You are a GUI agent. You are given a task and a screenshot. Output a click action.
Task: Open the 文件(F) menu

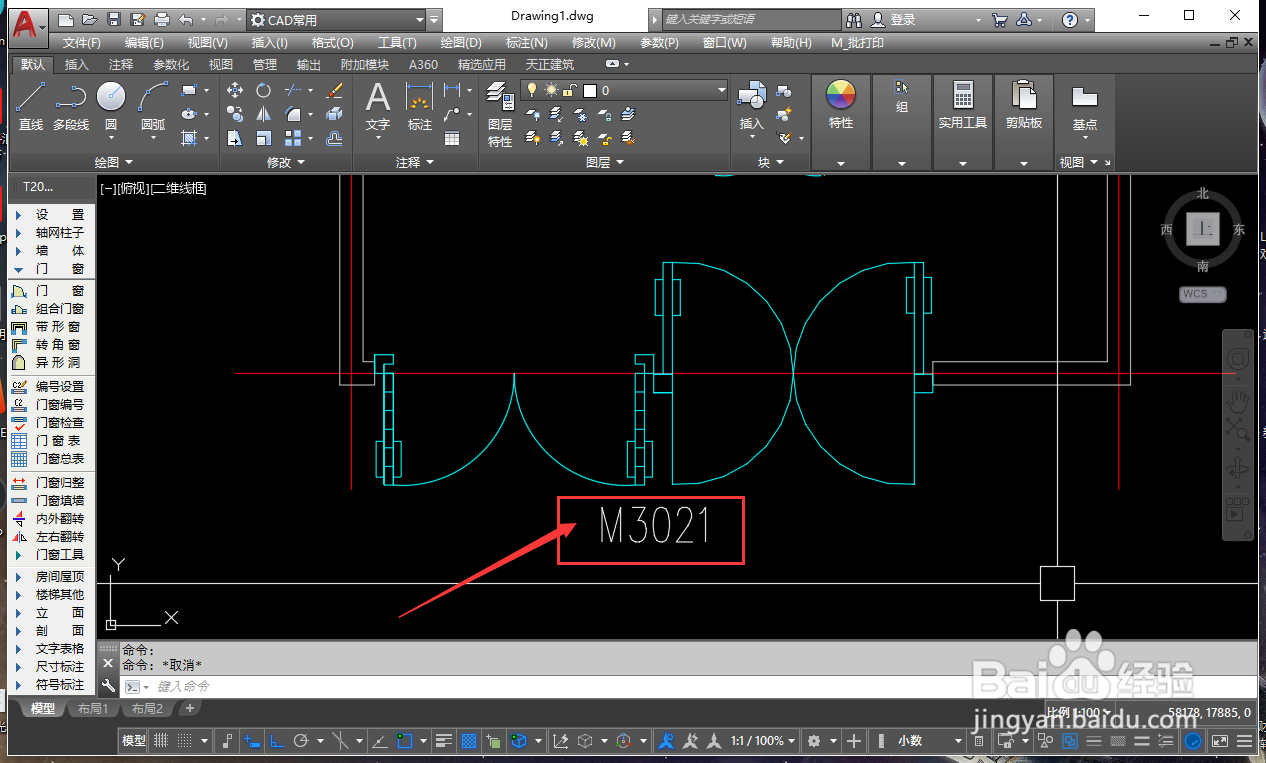82,43
